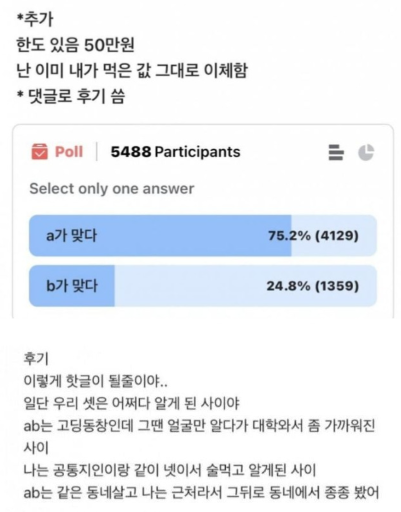This screenshot has height=512, width=401.
Task: Click the '한도 있음 50만원' text line
Action: coord(75,45)
